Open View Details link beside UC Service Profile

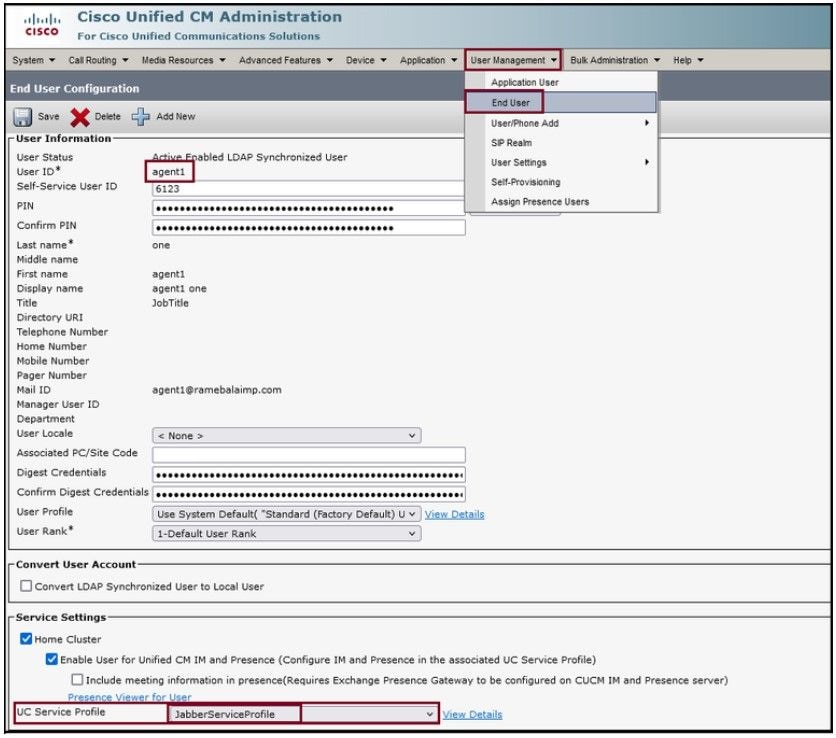472,715
